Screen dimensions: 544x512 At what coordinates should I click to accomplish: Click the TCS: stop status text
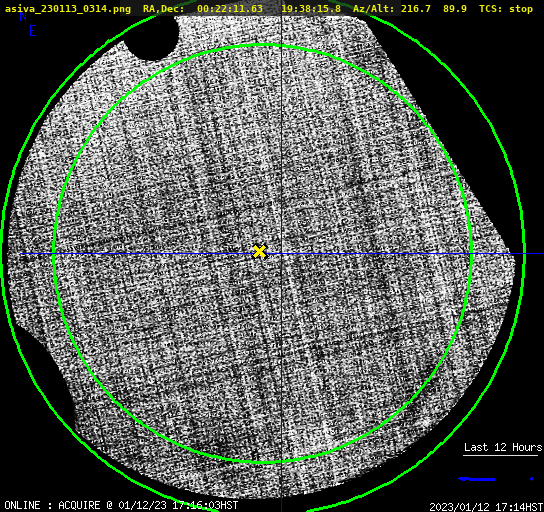506,8
